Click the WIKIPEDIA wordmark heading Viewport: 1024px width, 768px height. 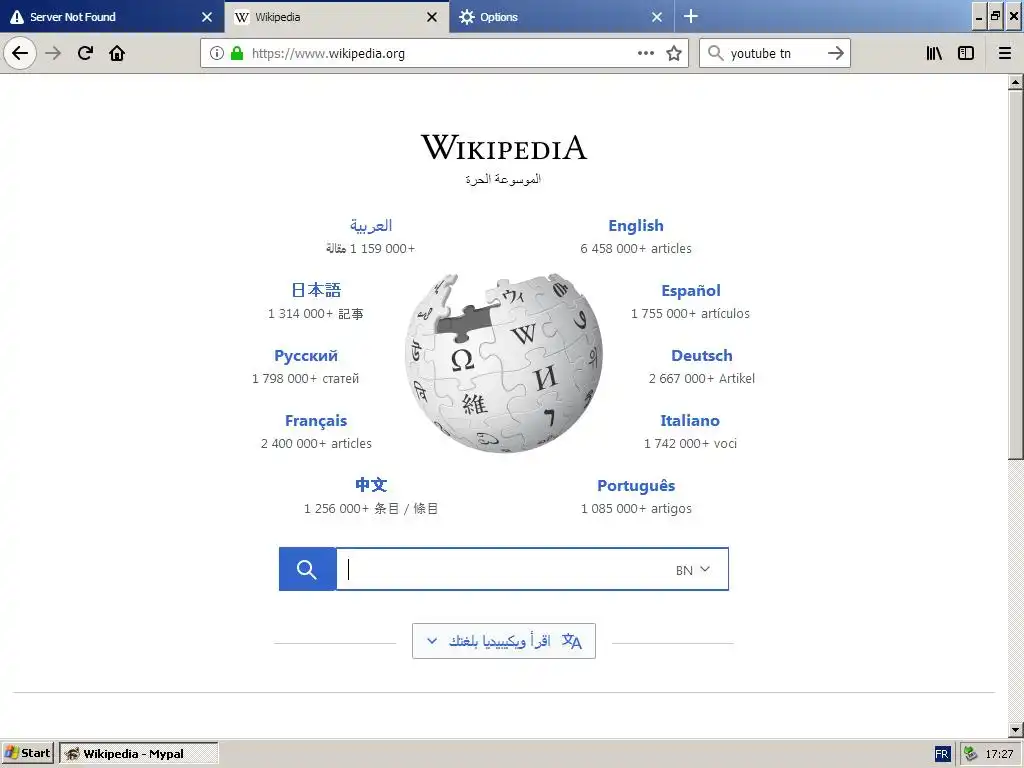coord(504,147)
